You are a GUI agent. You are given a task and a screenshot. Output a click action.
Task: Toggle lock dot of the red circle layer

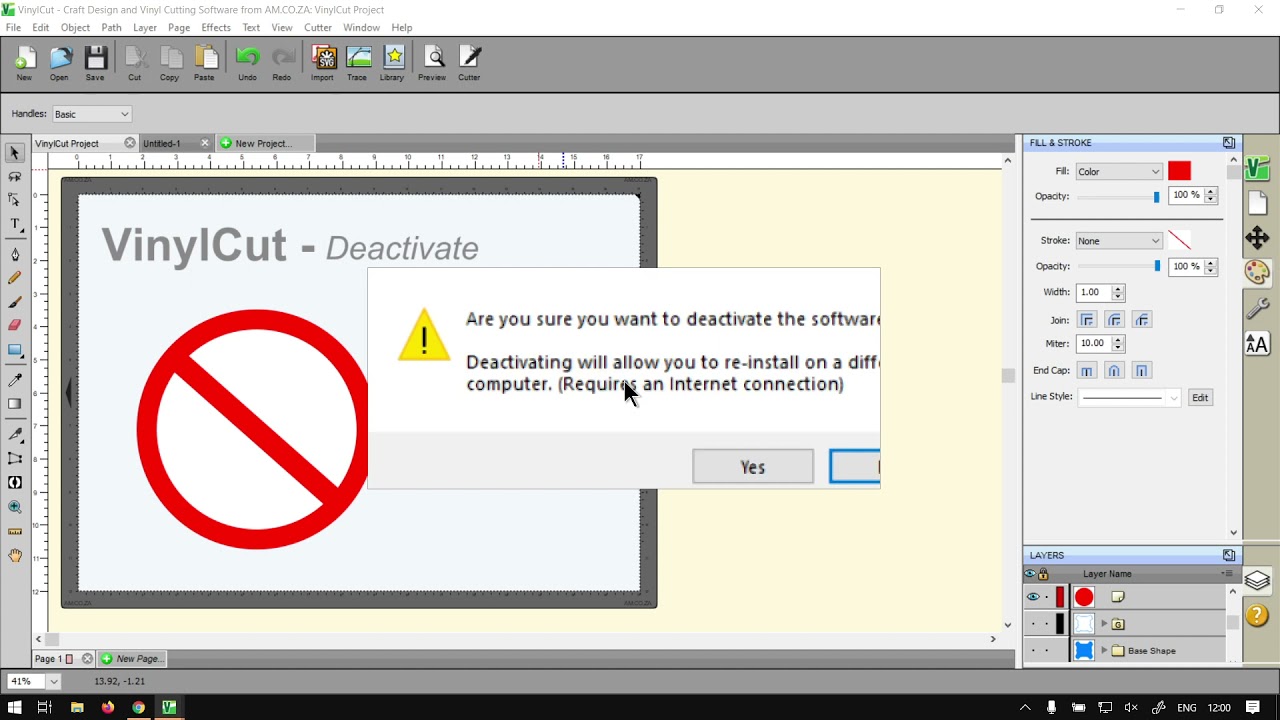pos(1047,597)
